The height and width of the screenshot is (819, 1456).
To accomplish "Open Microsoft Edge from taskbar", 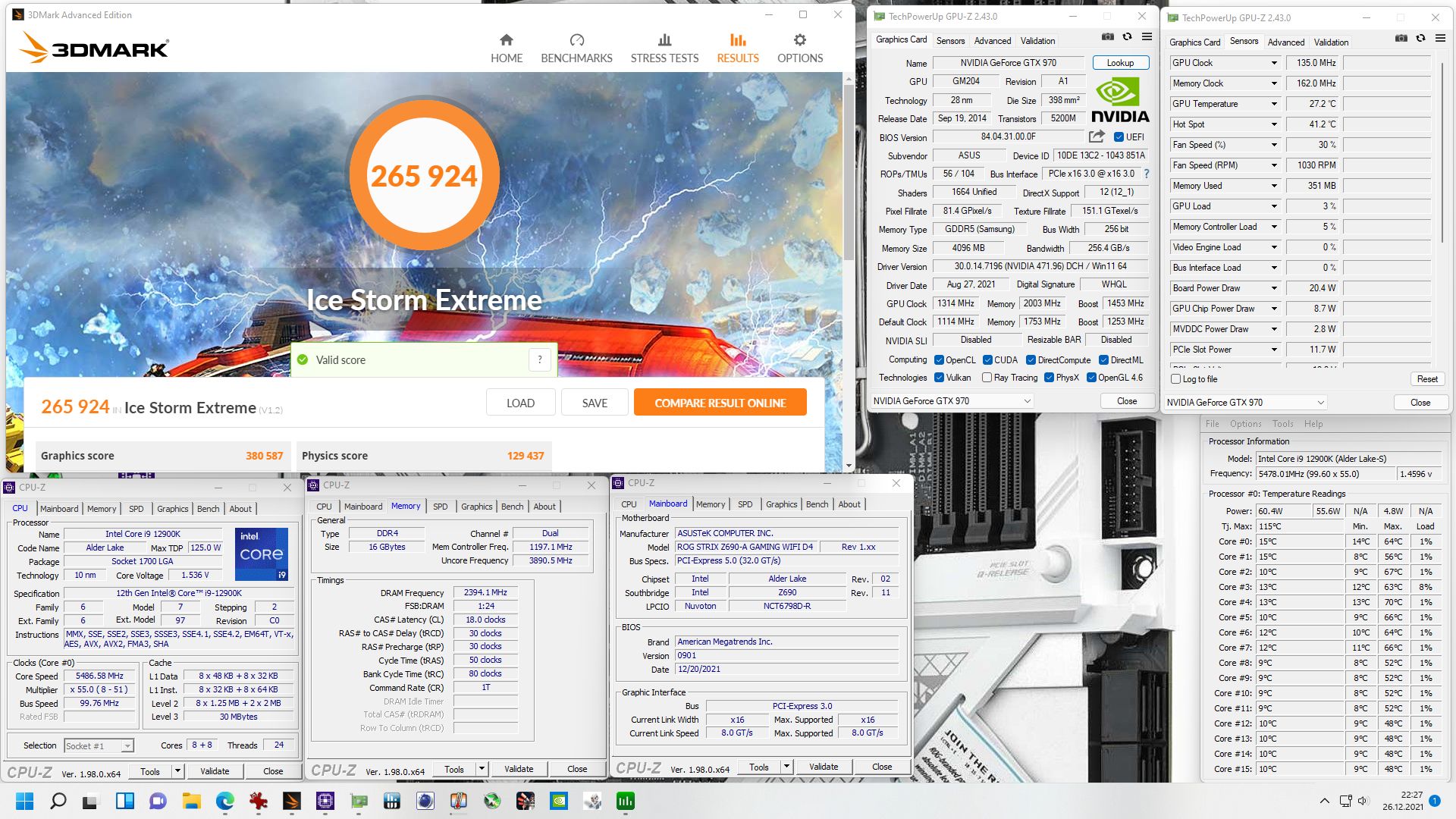I will tap(225, 801).
